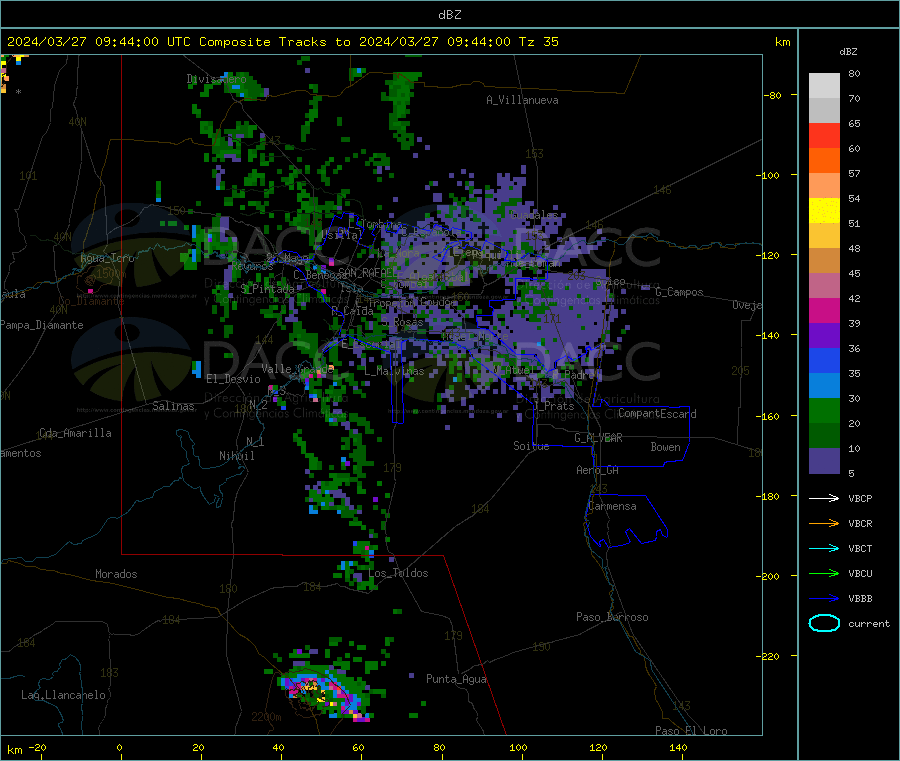Click the 'G_ALVEAR' map label

598,438
